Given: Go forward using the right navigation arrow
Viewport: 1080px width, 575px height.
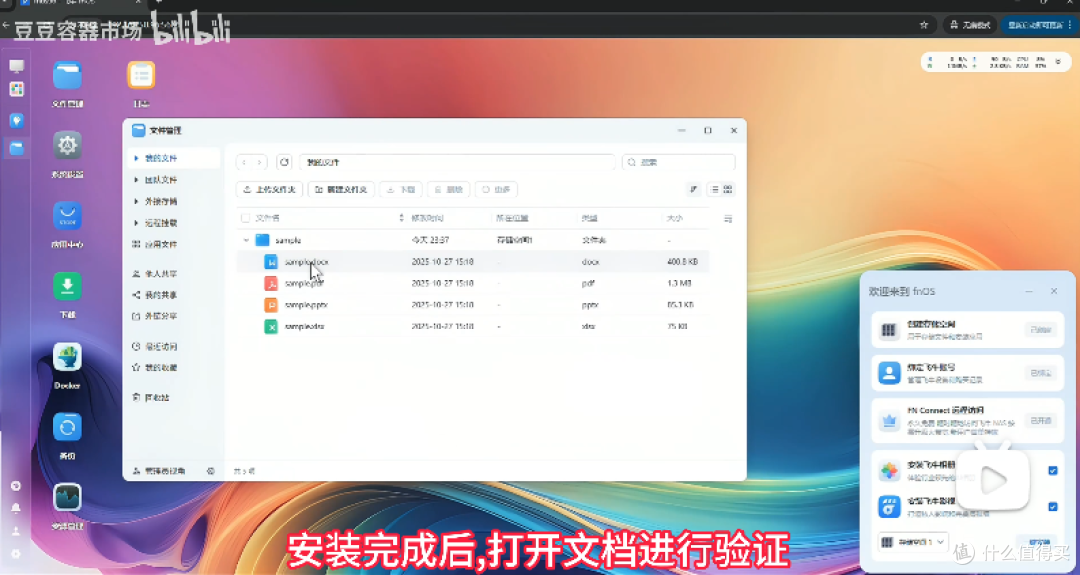Looking at the screenshot, I should (259, 162).
